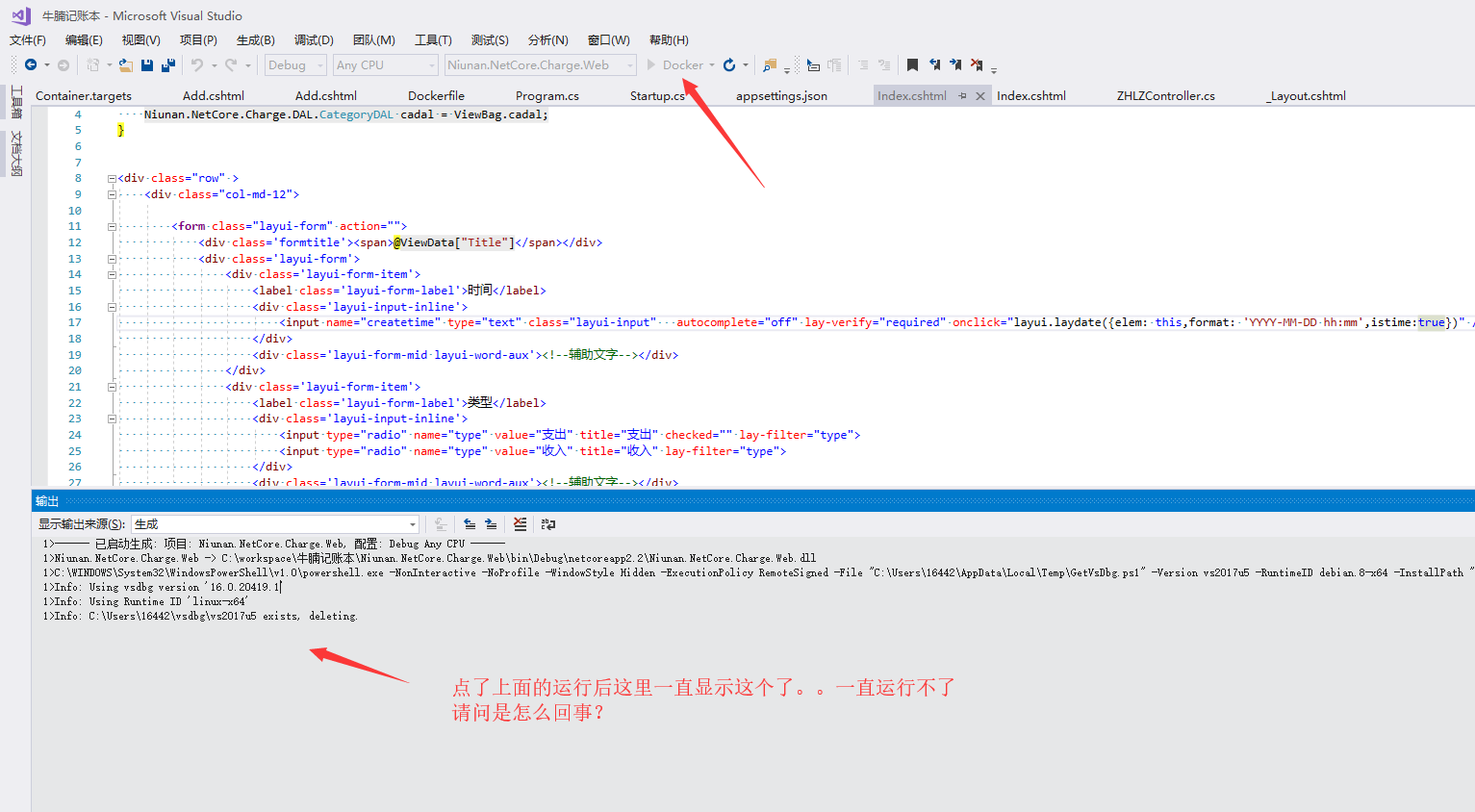This screenshot has width=1475, height=812.
Task: Open the 文件(F) menu
Action: click(x=28, y=39)
